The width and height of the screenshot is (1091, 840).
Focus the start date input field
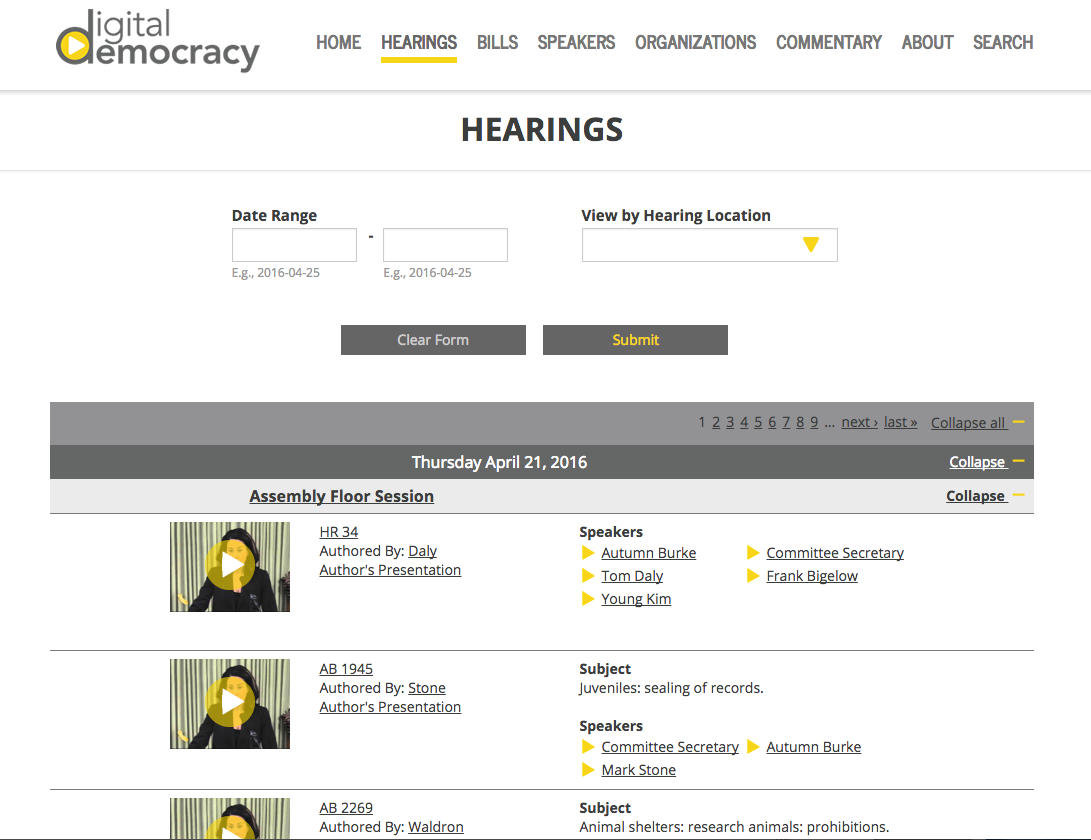pyautogui.click(x=294, y=245)
